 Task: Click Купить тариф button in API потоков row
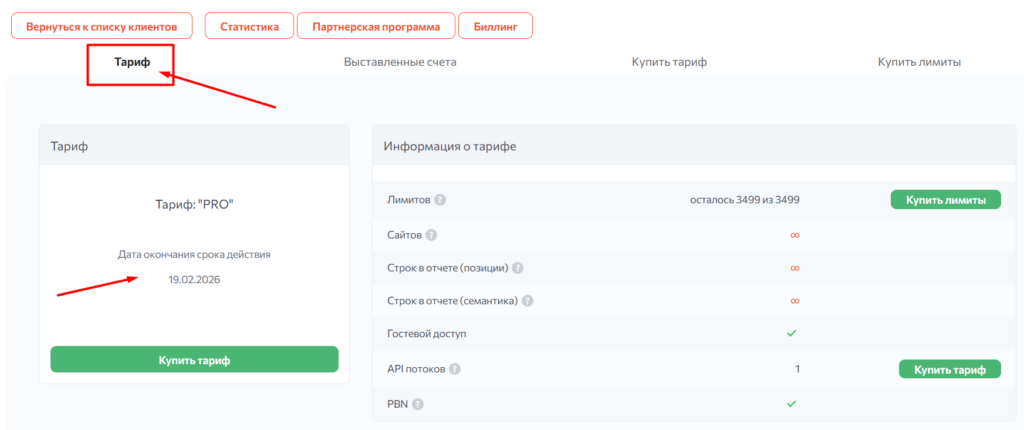[949, 369]
